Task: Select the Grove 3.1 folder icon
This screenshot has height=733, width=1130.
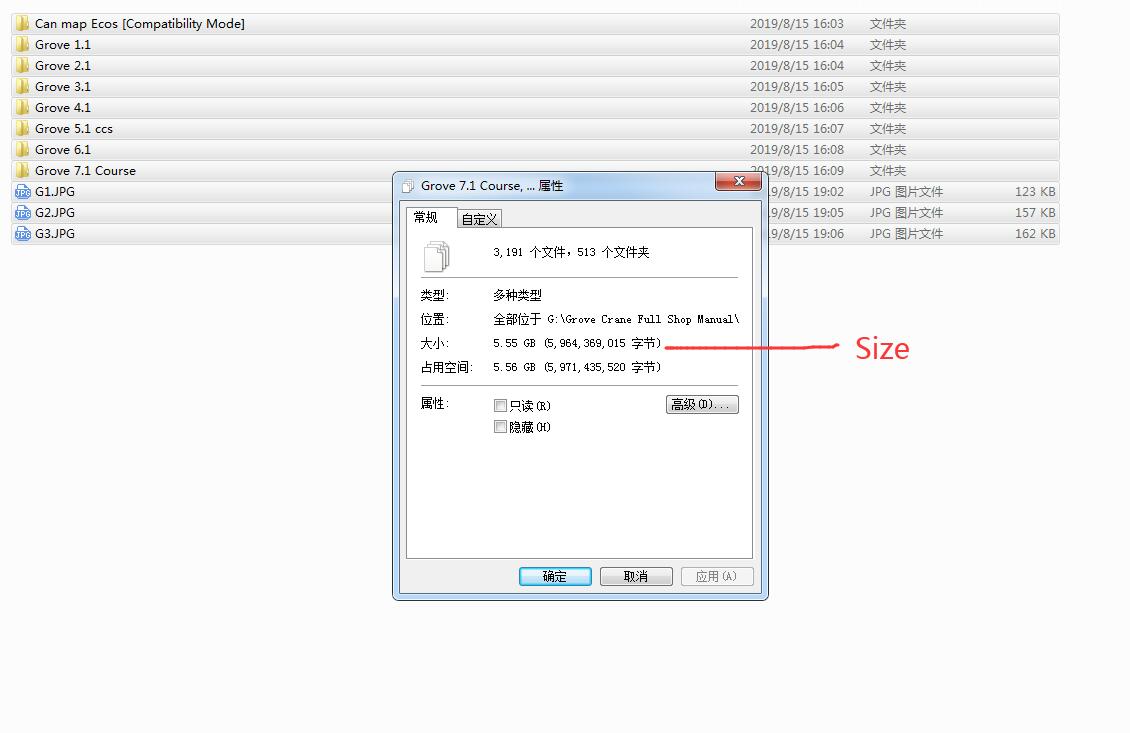Action: coord(22,86)
